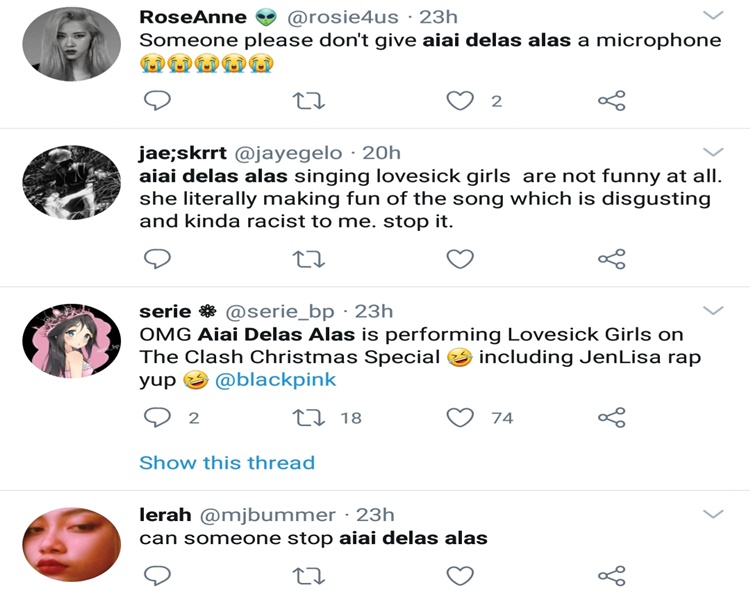Like RoseAnne's tweet with 2 likes
This screenshot has width=750, height=600.
point(460,100)
